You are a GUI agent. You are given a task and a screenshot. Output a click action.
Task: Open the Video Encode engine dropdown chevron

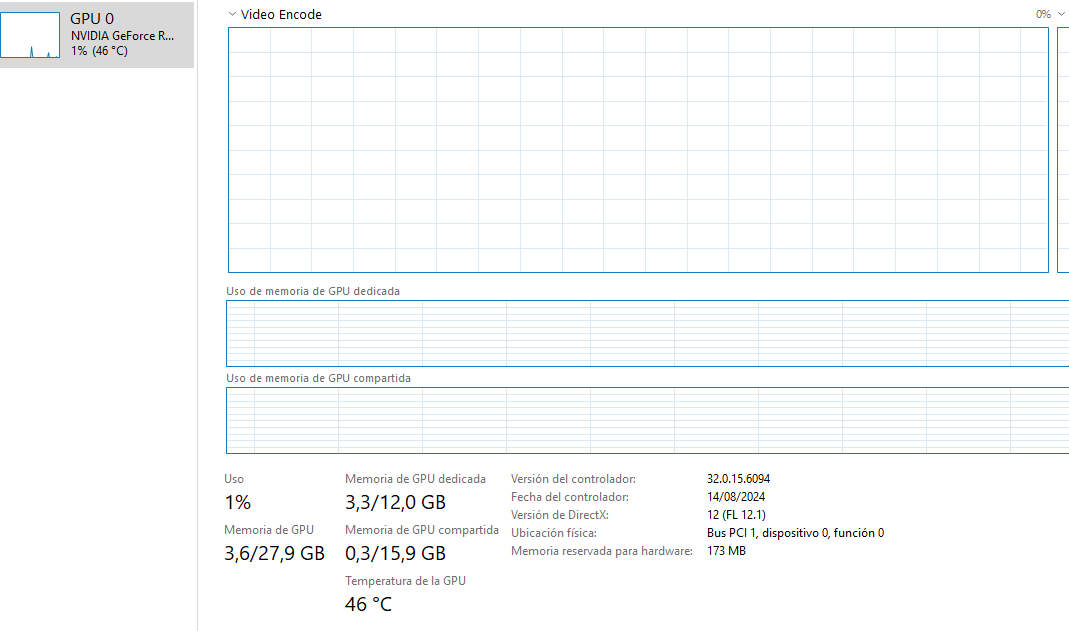pyautogui.click(x=232, y=15)
